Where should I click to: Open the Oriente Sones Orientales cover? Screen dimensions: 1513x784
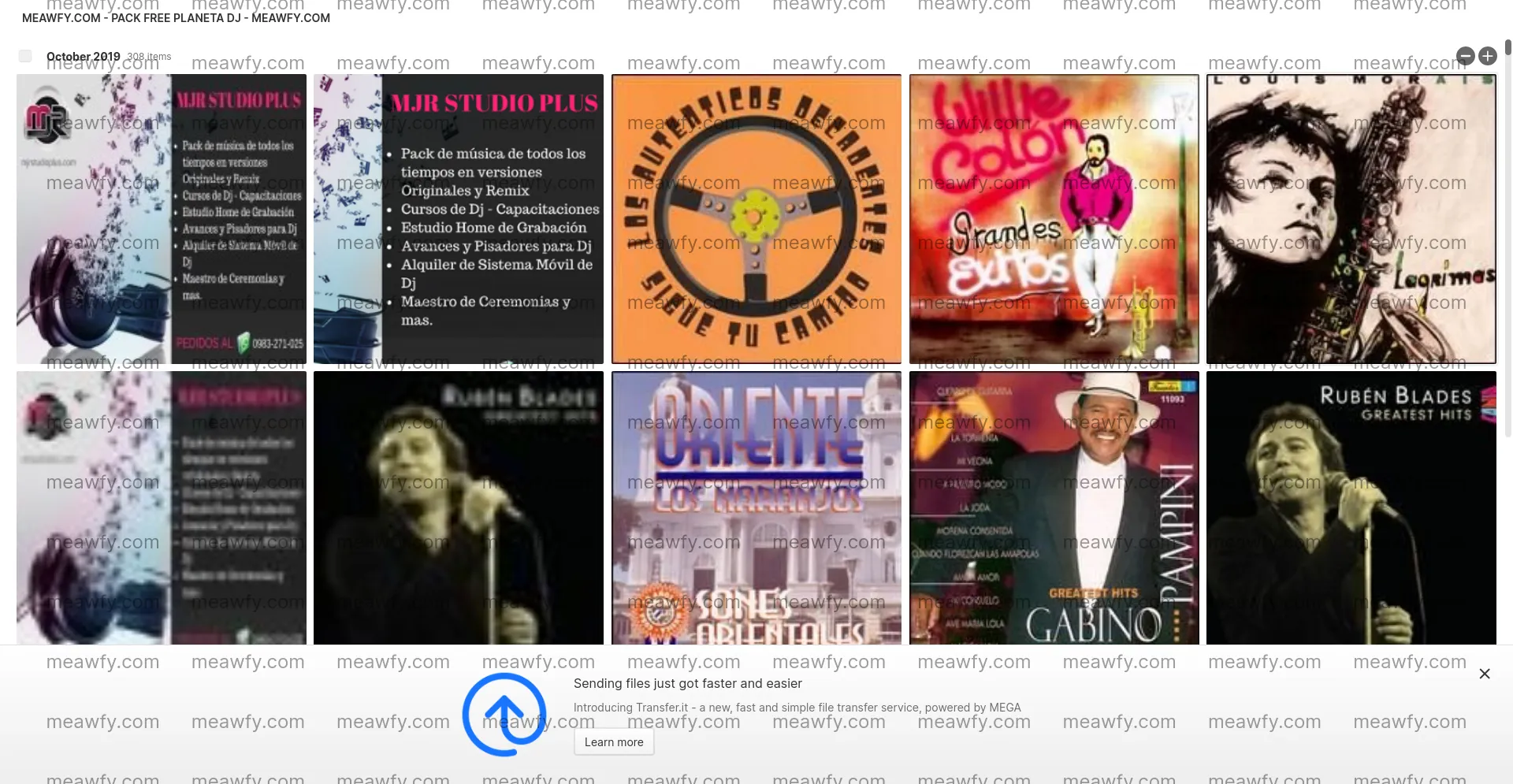tap(756, 508)
